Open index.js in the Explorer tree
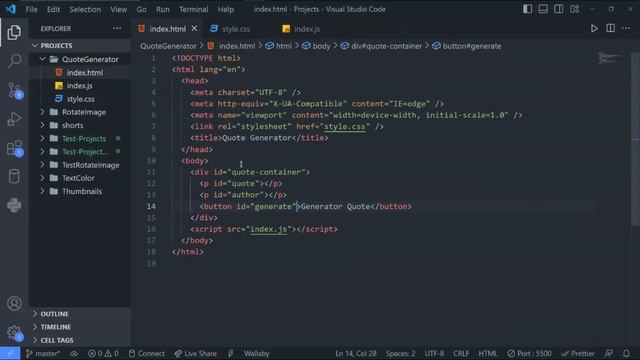Screen dimensions: 640x360 click(x=80, y=86)
